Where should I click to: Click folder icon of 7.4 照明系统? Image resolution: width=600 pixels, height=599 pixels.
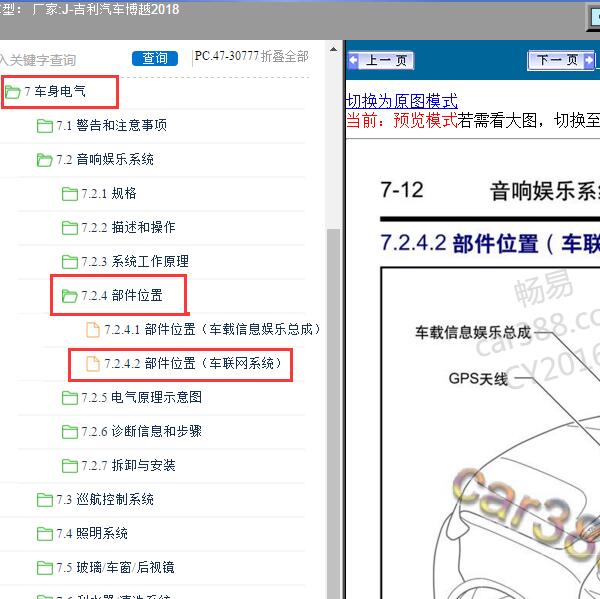pos(44,534)
